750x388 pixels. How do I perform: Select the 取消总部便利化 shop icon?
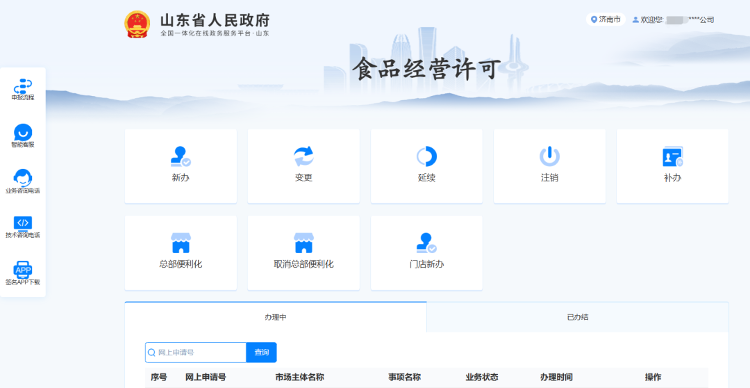pos(303,243)
